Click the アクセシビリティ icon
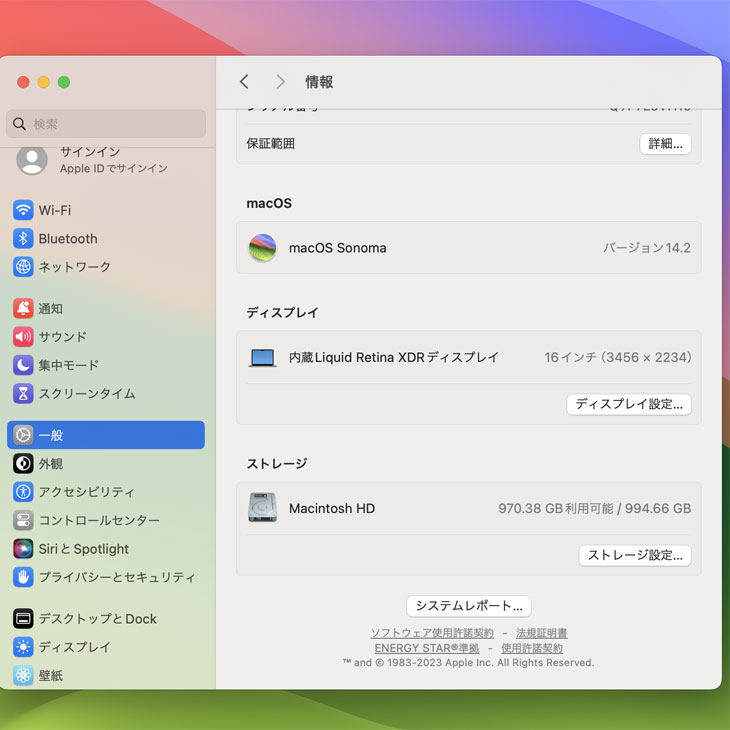 point(23,492)
